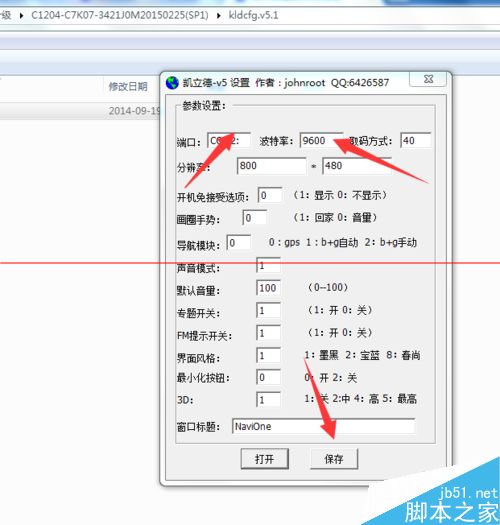
Task: Click the 开机免接受选项 value field
Action: pos(270,195)
